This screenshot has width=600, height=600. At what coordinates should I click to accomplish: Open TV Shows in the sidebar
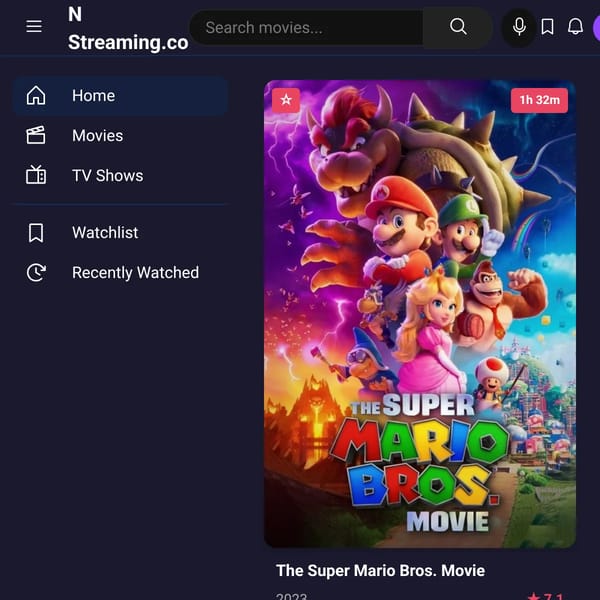[121, 176]
